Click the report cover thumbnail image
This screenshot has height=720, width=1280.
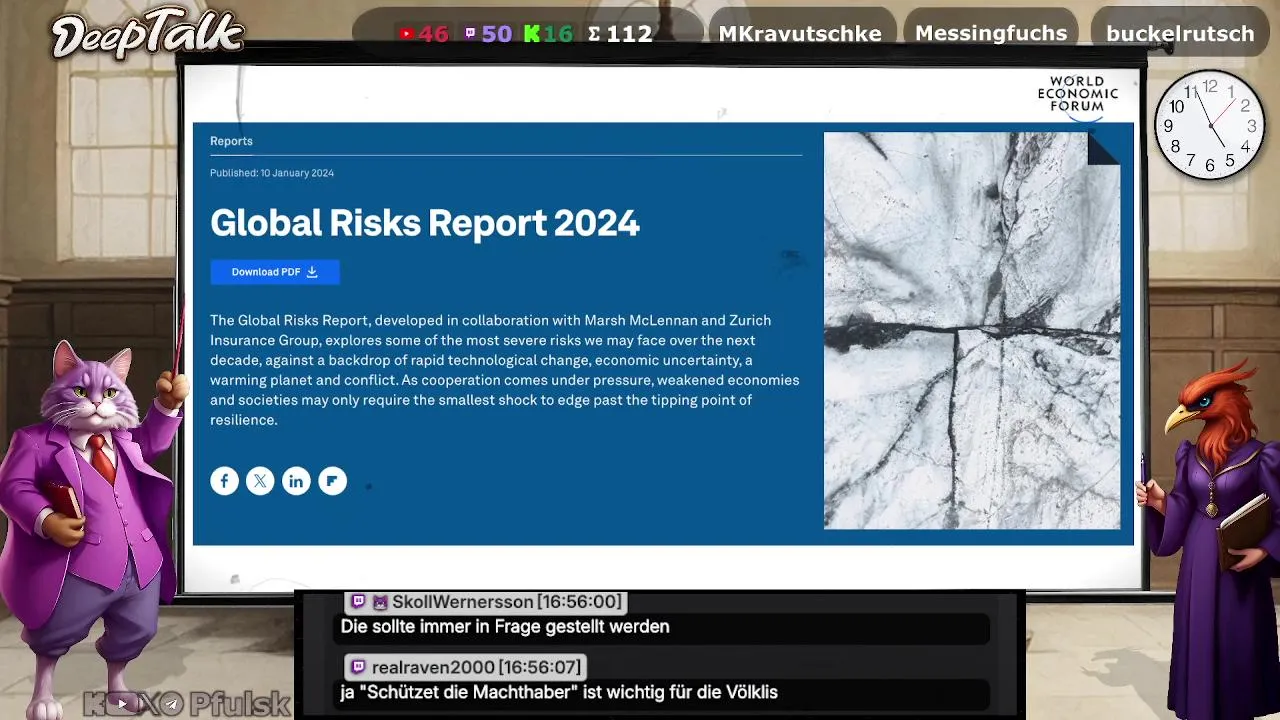[x=972, y=330]
